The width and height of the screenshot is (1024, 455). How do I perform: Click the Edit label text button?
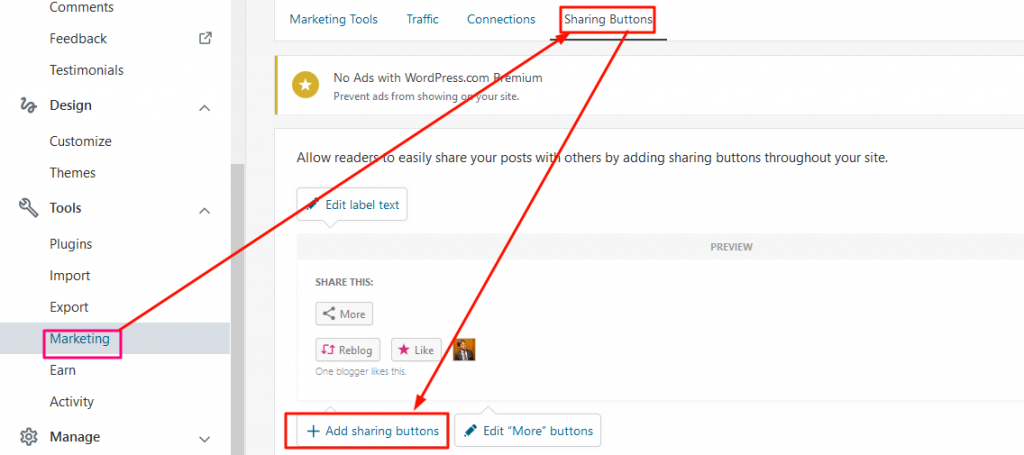[x=352, y=204]
